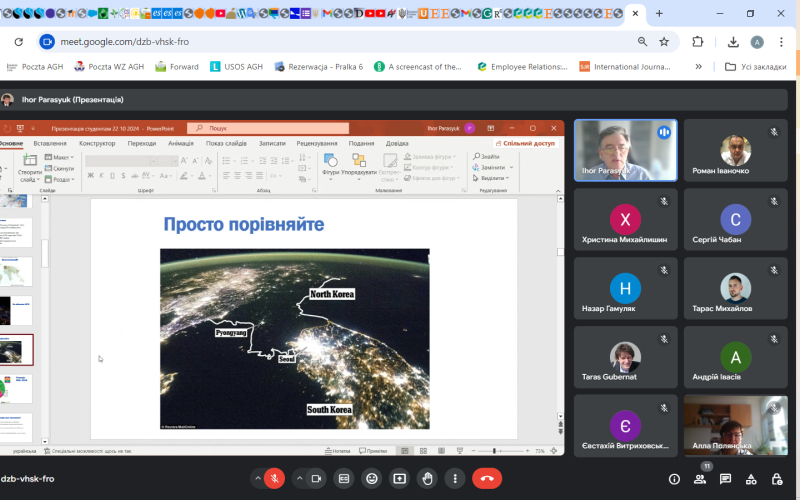
Task: Expand the hidden bookmarks chevron
Action: tap(698, 67)
